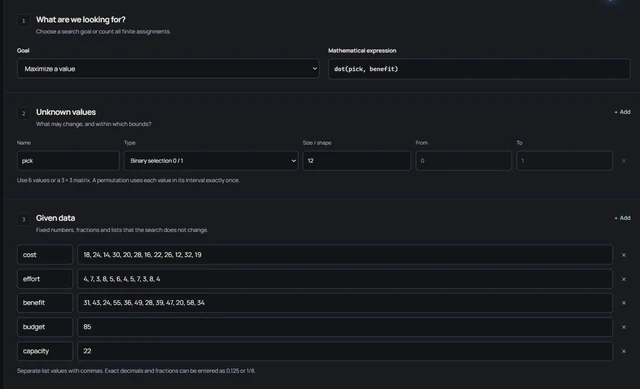The image size is (640, 389).
Task: Click the To field with value 1
Action: (x=564, y=161)
